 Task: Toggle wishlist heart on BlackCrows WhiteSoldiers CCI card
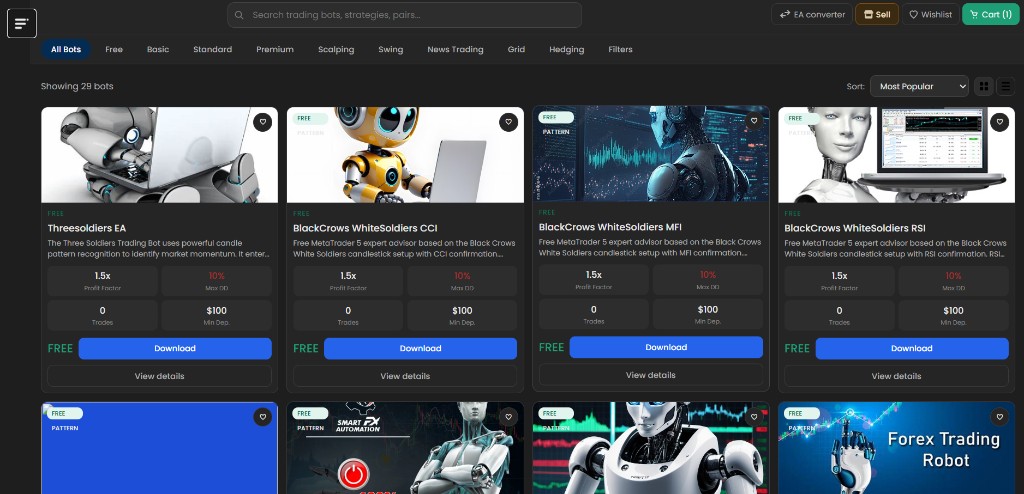click(508, 122)
